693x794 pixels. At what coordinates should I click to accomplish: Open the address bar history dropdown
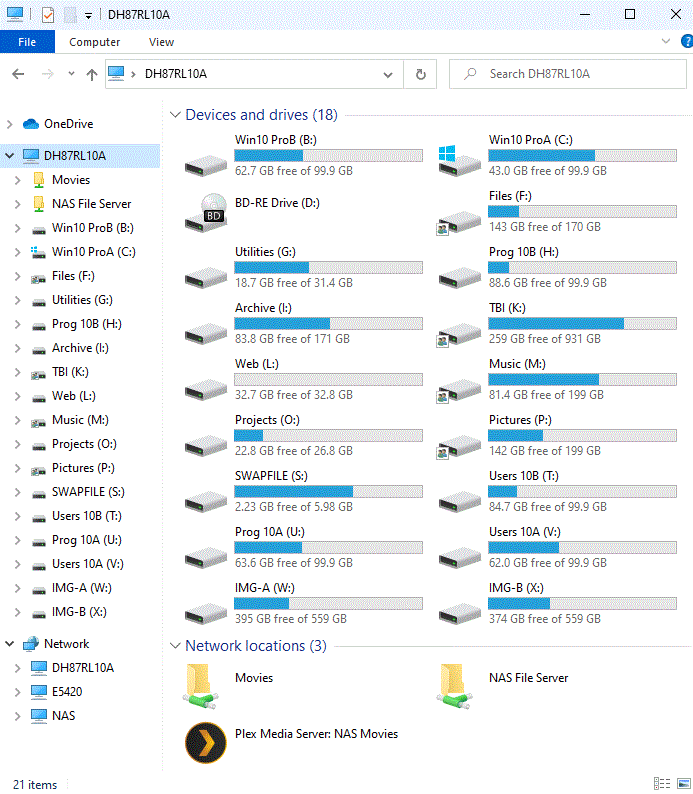coord(388,75)
